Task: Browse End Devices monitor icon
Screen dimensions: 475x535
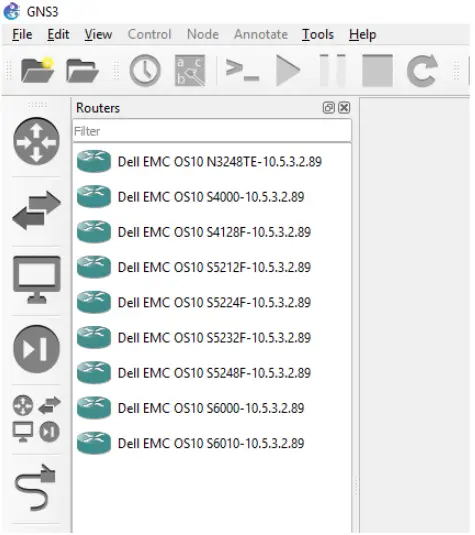Action: point(37,280)
